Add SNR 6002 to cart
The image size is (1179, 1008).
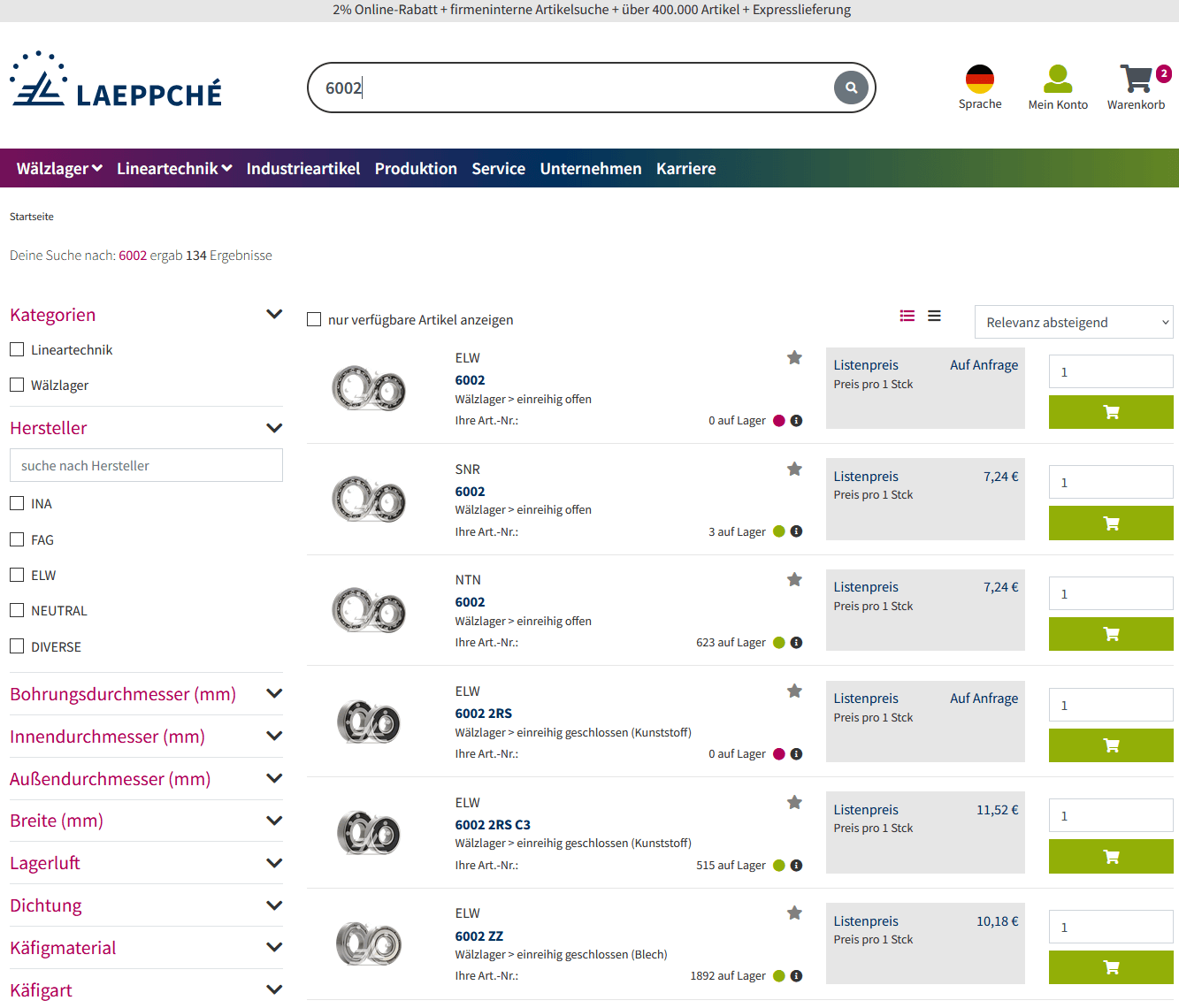tap(1111, 523)
